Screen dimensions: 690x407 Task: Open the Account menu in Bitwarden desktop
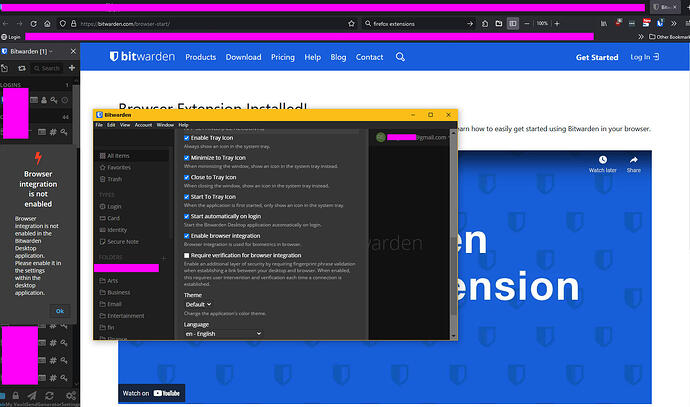[143, 125]
